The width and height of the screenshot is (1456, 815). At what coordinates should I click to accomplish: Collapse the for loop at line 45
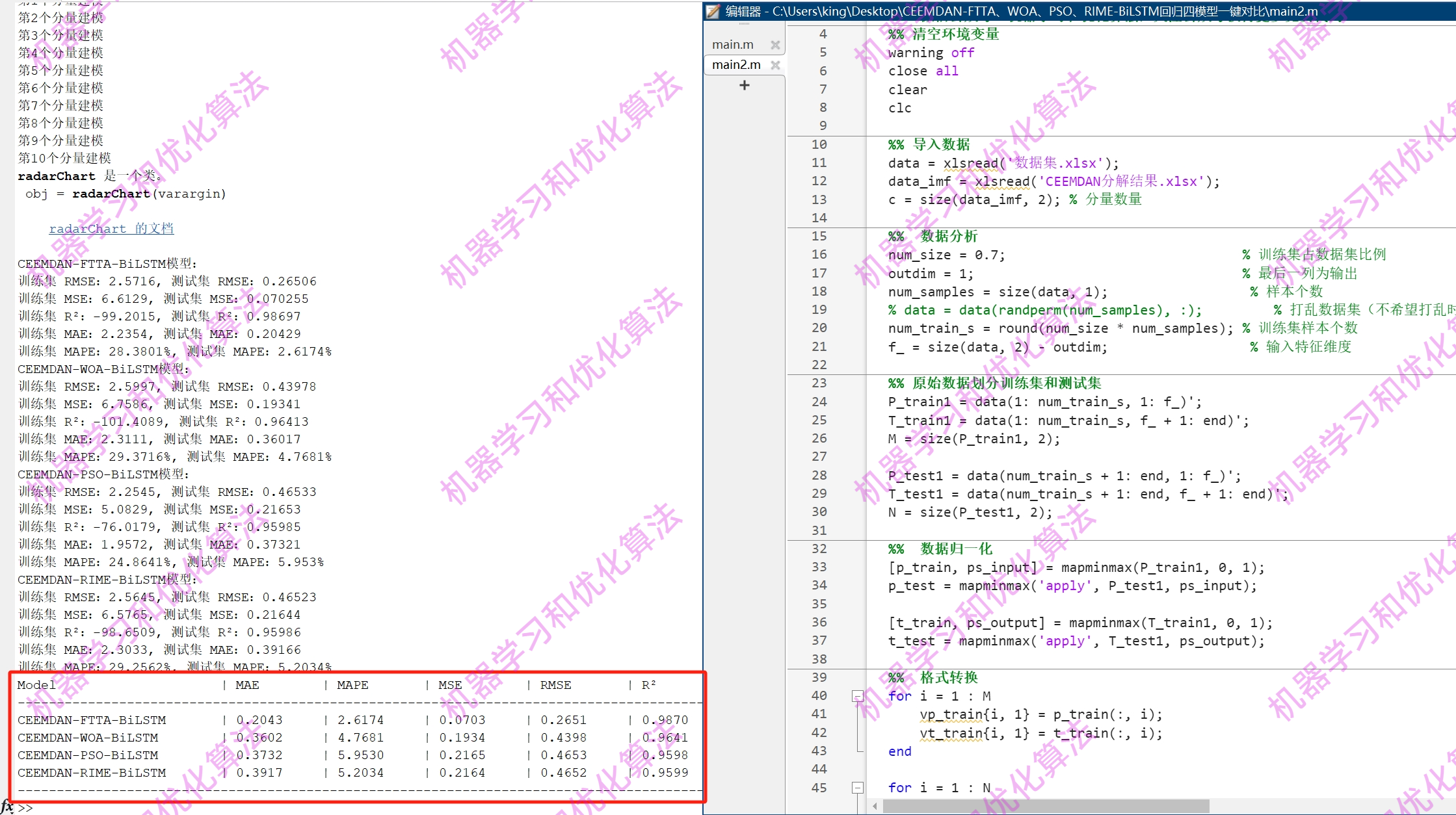coord(858,788)
